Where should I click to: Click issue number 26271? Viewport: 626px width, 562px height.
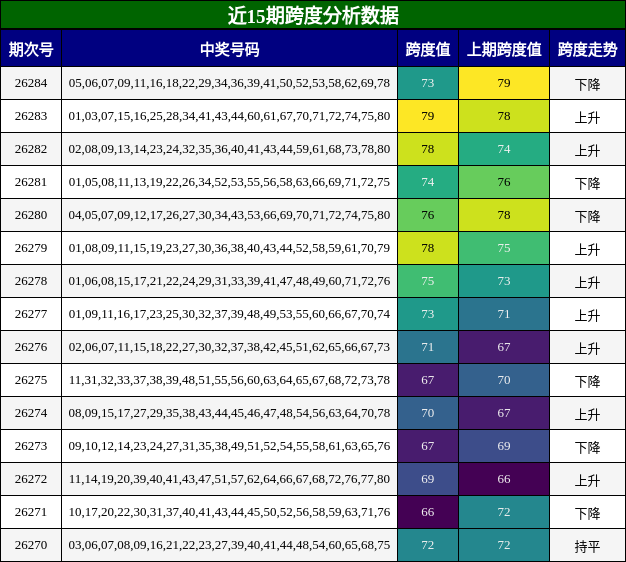(x=31, y=512)
